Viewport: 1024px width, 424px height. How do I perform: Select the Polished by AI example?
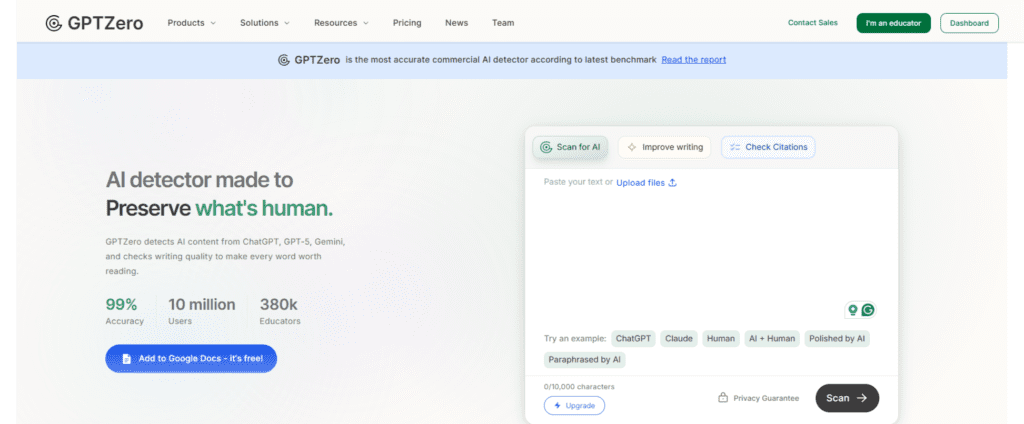pyautogui.click(x=837, y=338)
